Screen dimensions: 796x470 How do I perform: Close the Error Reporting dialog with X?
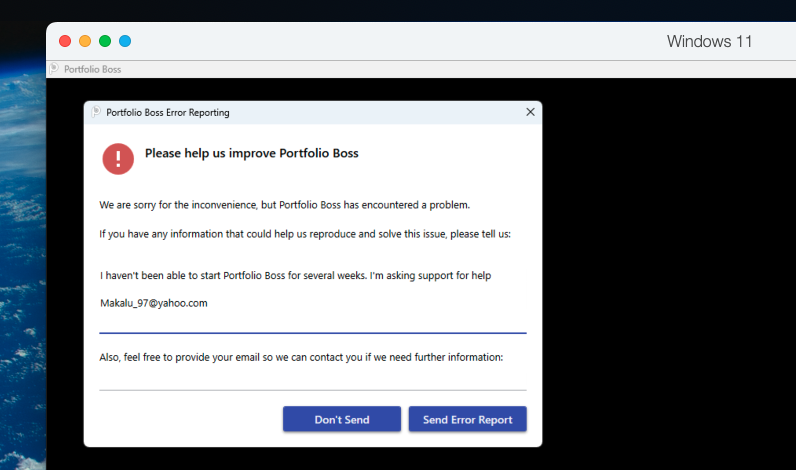(x=530, y=112)
